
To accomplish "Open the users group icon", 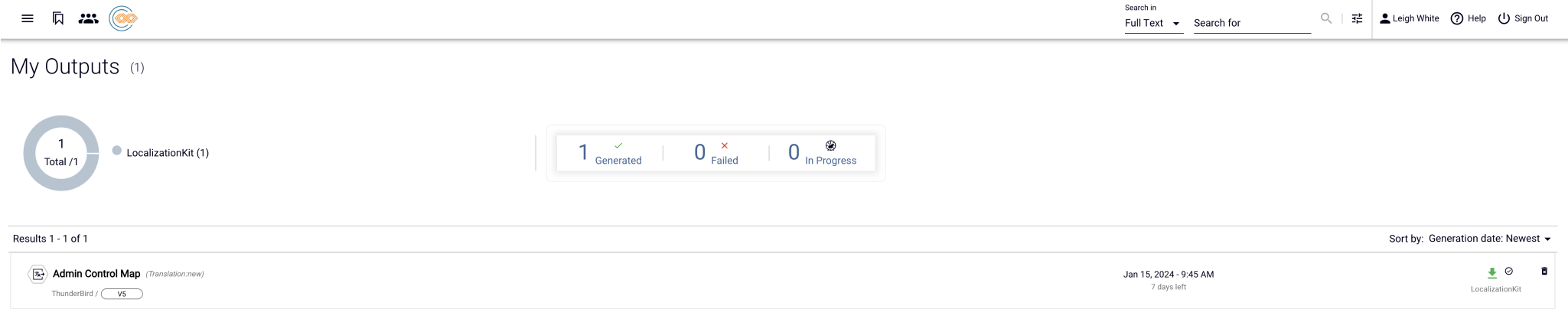I will [x=89, y=18].
